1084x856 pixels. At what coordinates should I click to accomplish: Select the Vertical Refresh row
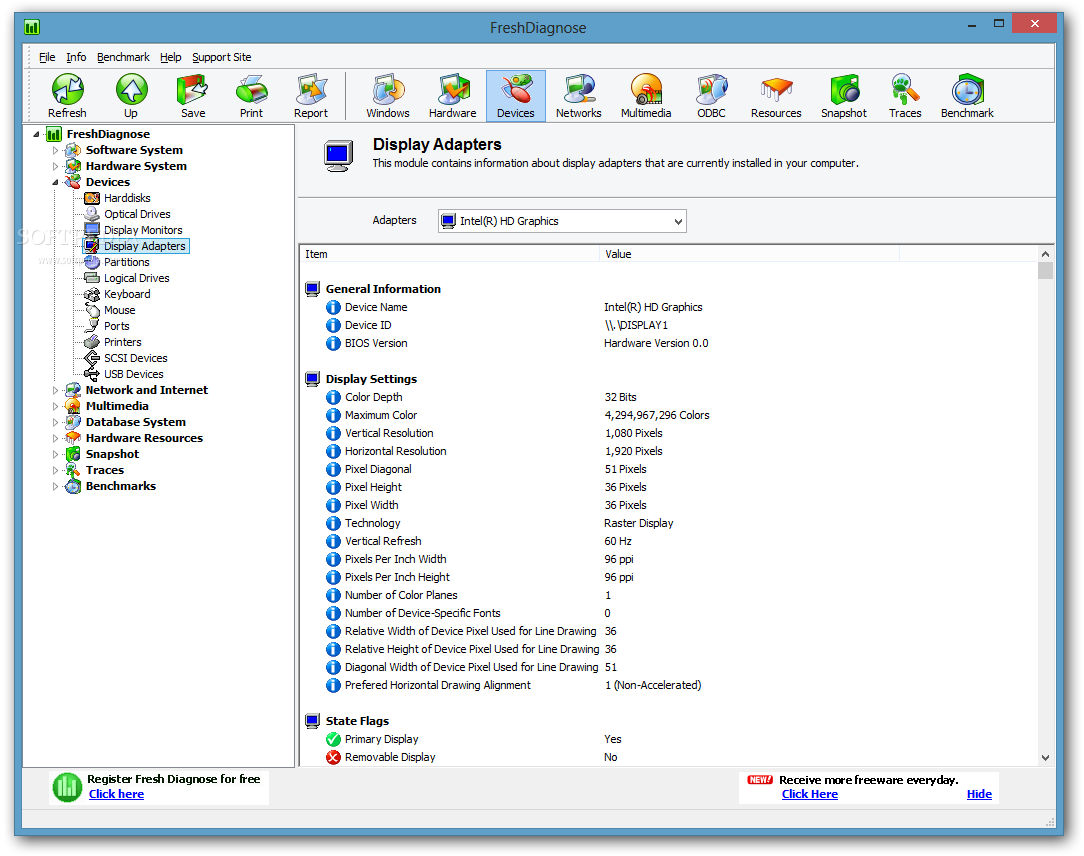click(x=669, y=541)
